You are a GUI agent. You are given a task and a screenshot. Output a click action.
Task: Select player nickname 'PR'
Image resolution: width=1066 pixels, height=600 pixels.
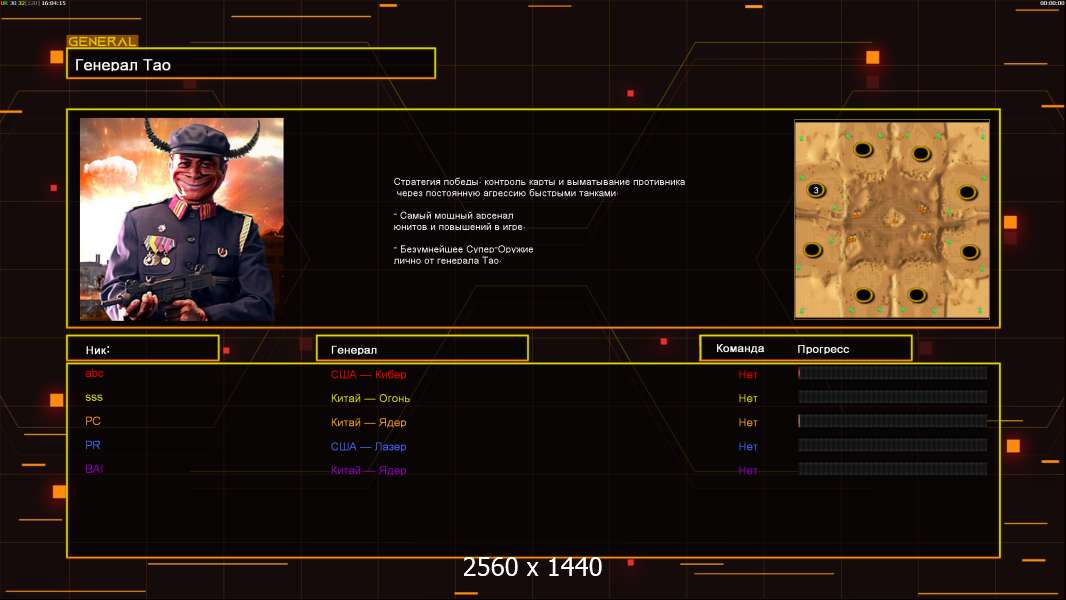93,445
